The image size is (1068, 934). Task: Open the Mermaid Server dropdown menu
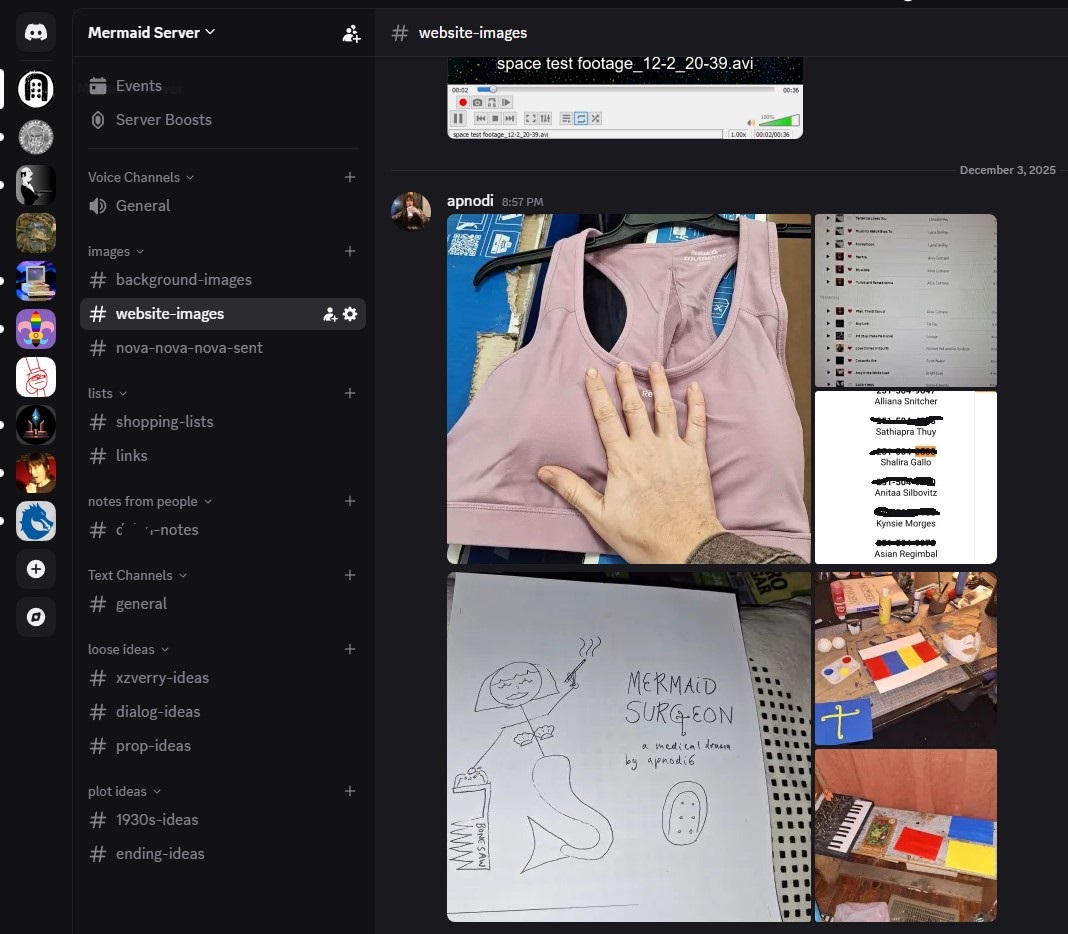pos(152,32)
